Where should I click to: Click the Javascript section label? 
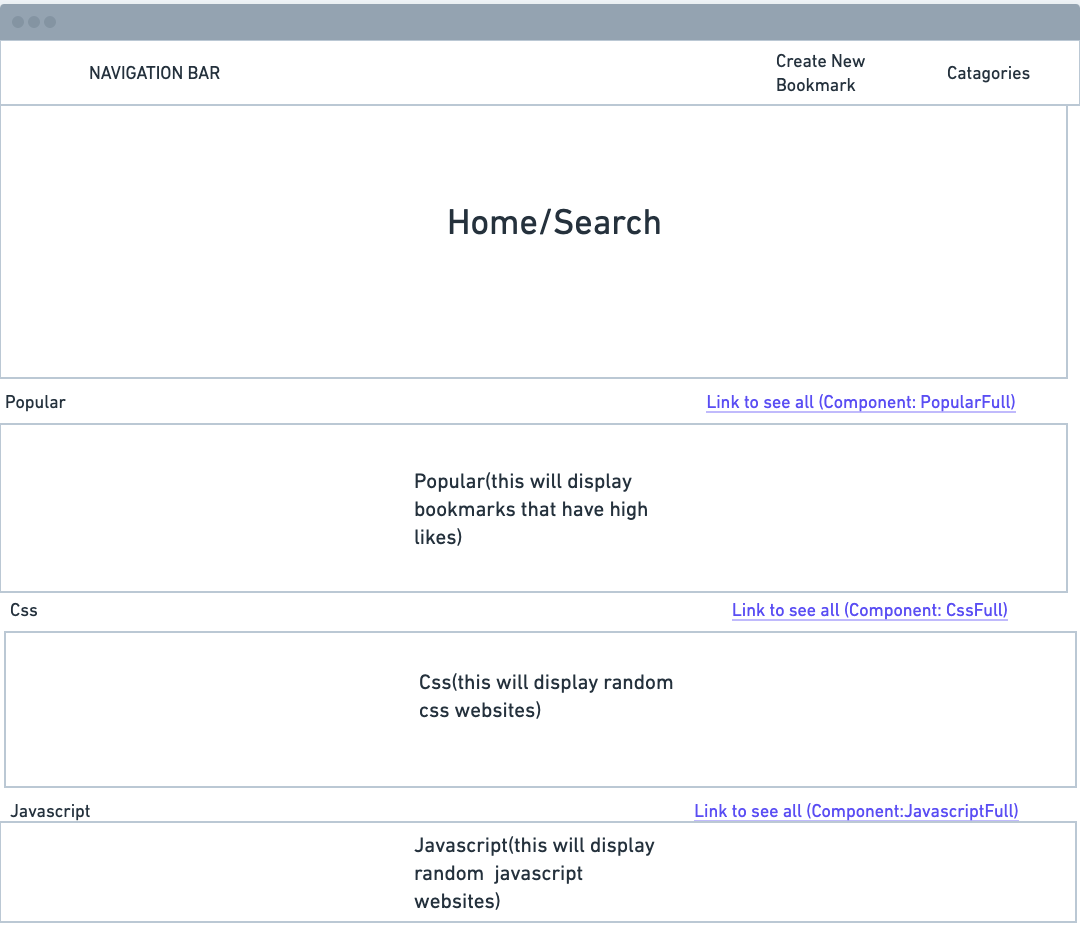pyautogui.click(x=50, y=811)
